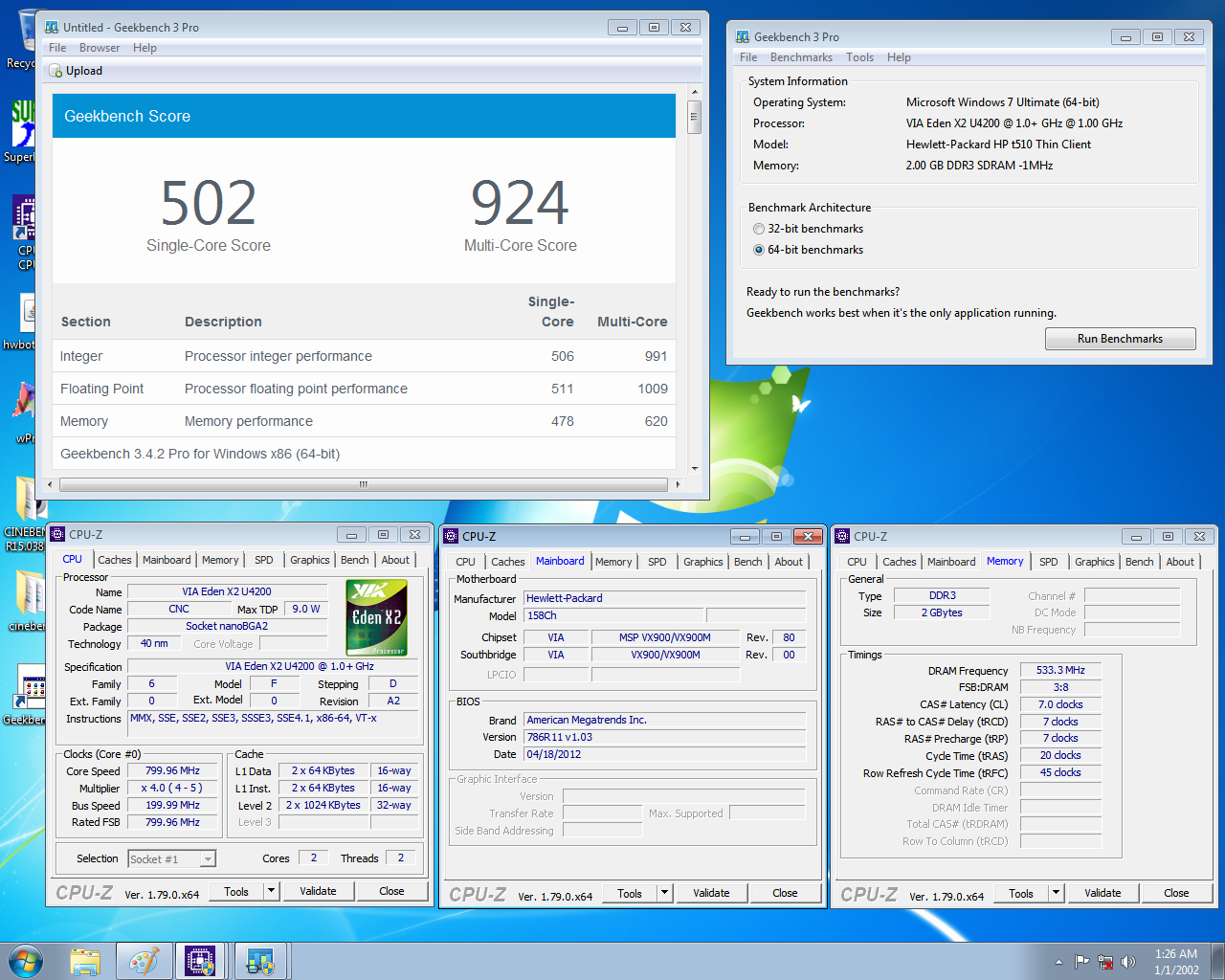This screenshot has width=1225, height=980.
Task: Open the Paint taskbar icon
Action: pos(144,961)
